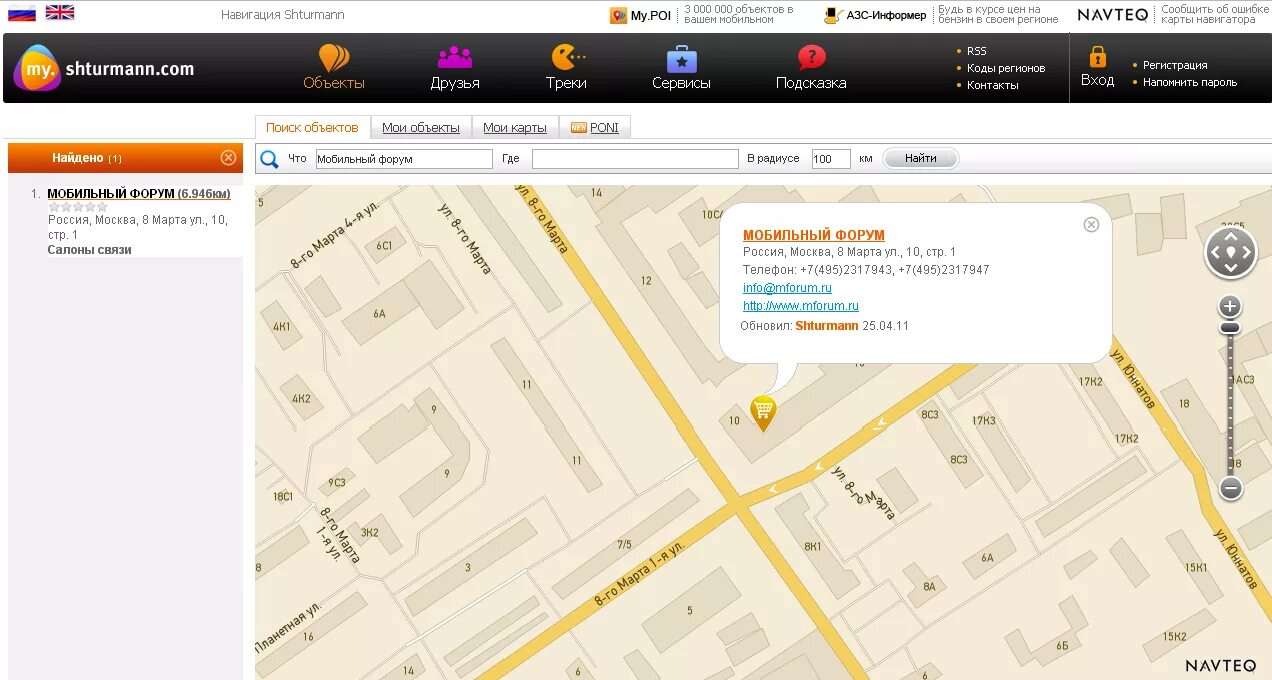Click the shopping cart map marker
1272x680 pixels.
[763, 412]
